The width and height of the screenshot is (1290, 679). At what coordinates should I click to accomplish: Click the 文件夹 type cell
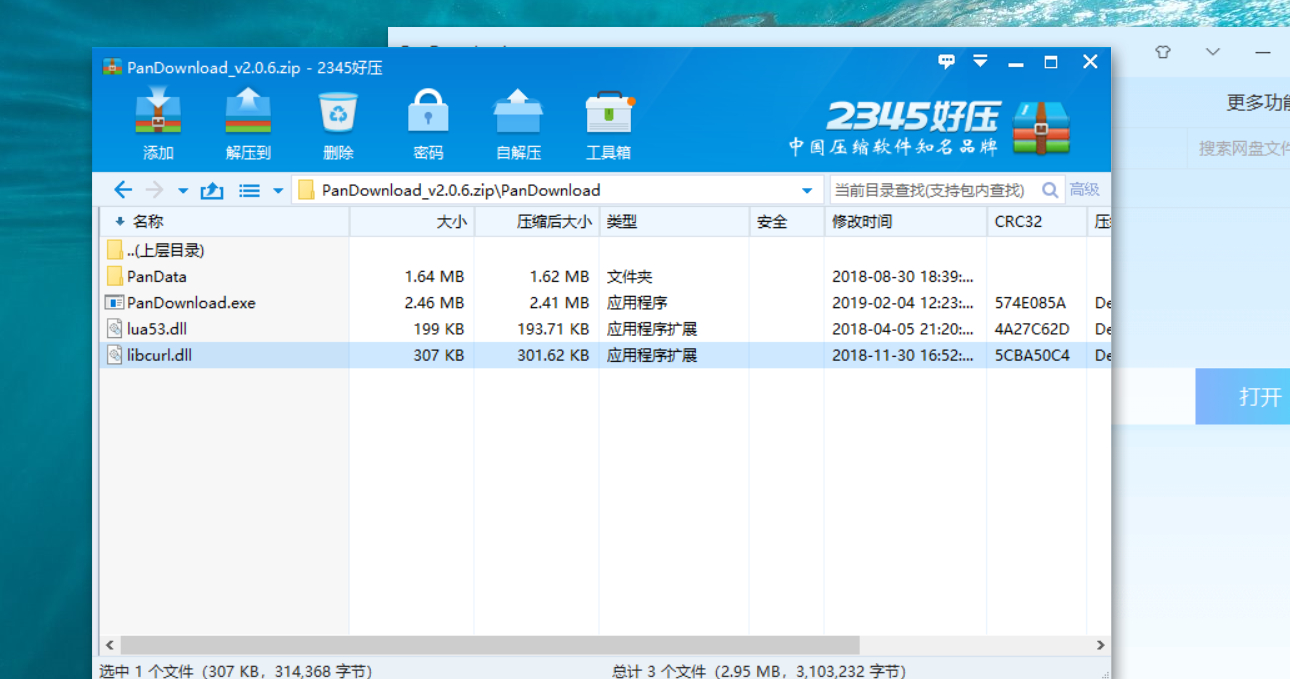coord(629,277)
